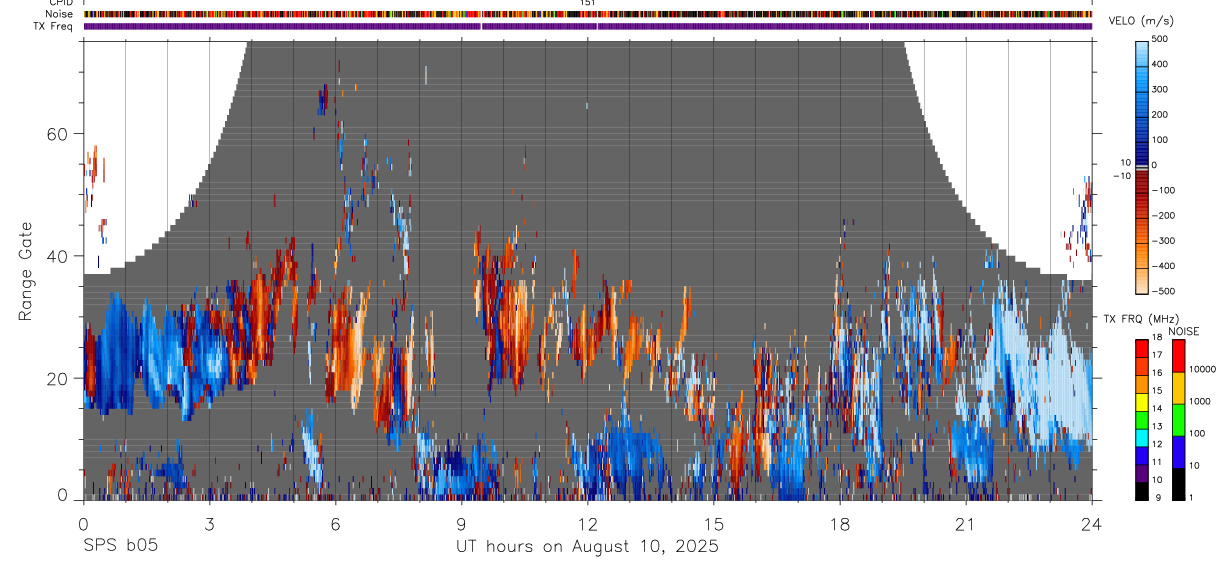Click velocity scale label '-10'
This screenshot has width=1228, height=567.
(1123, 176)
